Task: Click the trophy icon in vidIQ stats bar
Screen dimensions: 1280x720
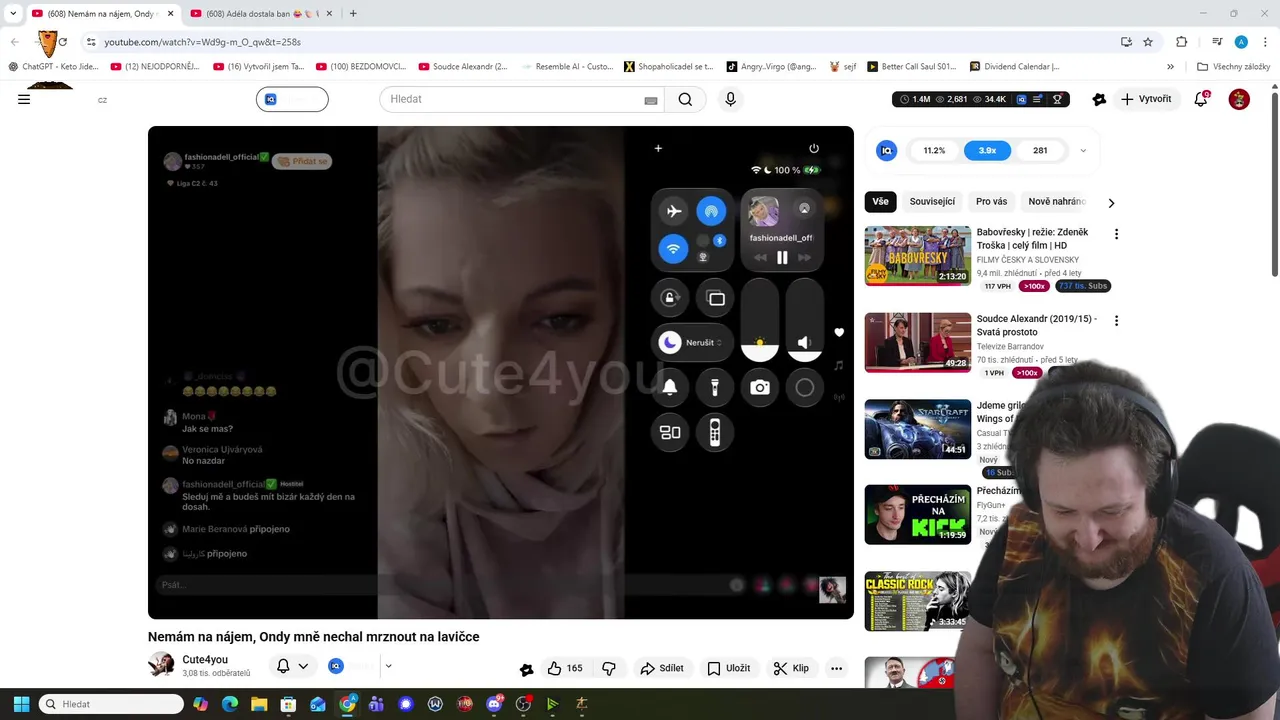Action: click(x=1057, y=99)
